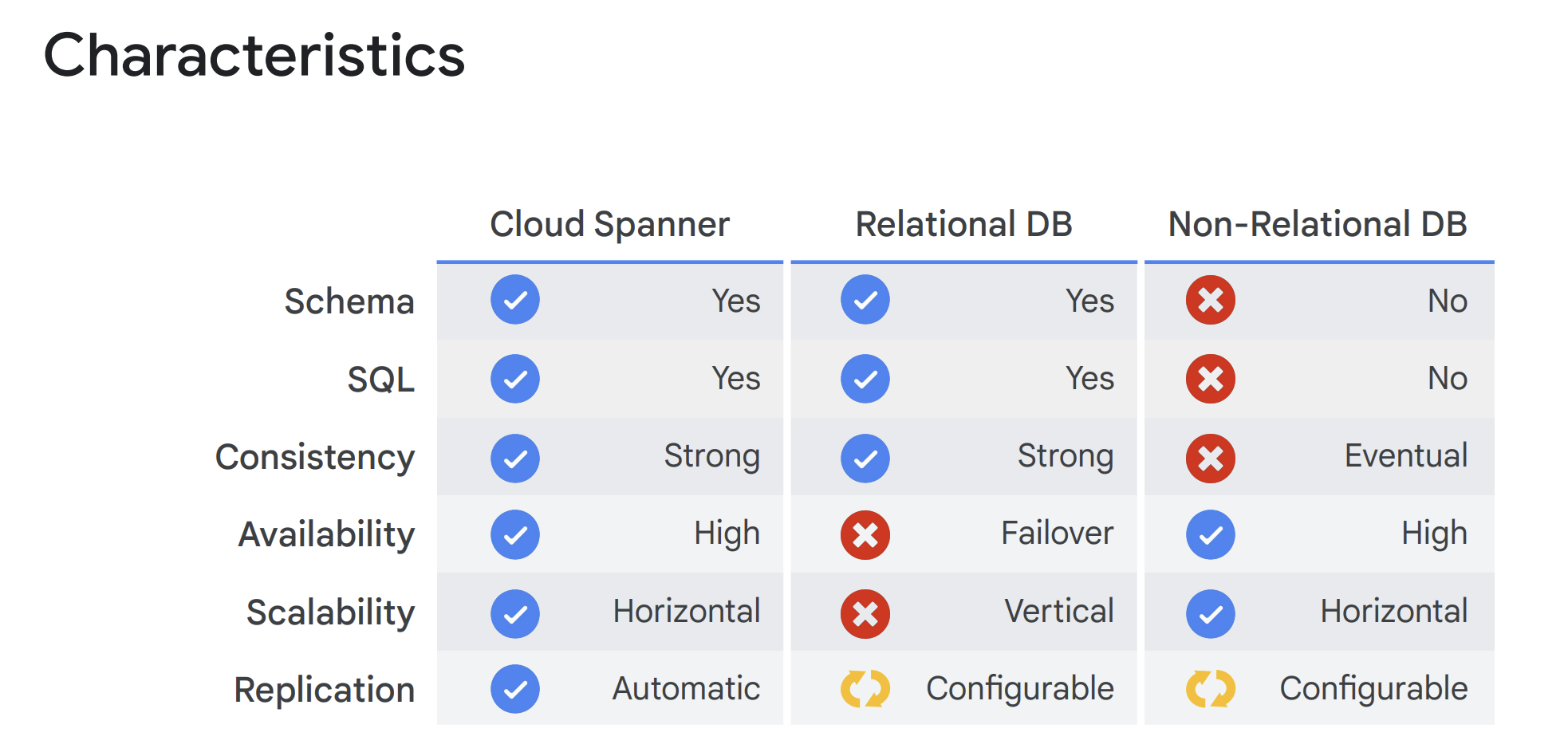Click the Eventual text under Non-Relational DB

(x=1406, y=456)
